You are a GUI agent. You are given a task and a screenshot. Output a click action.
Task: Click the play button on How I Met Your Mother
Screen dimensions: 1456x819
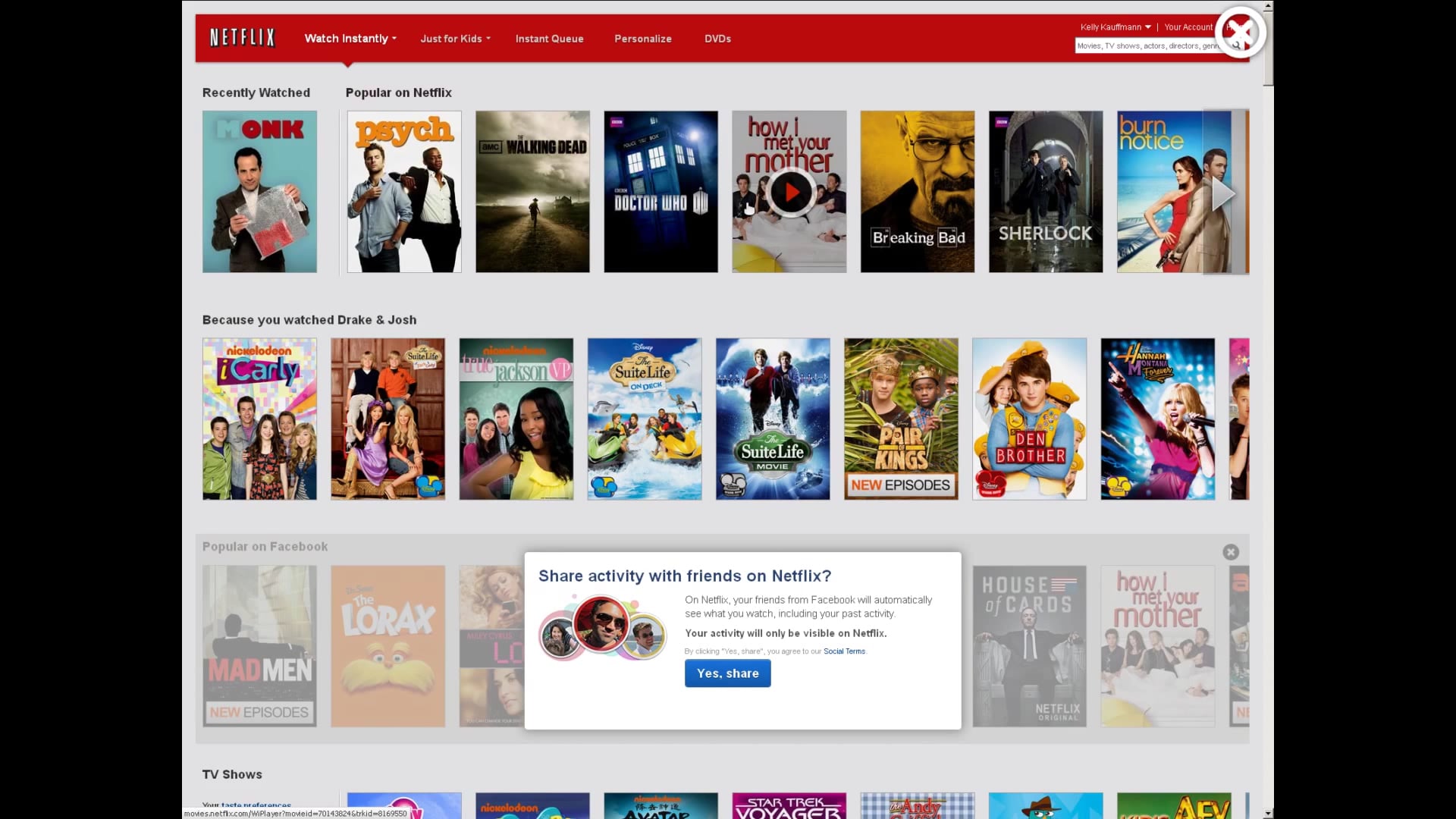click(x=789, y=193)
